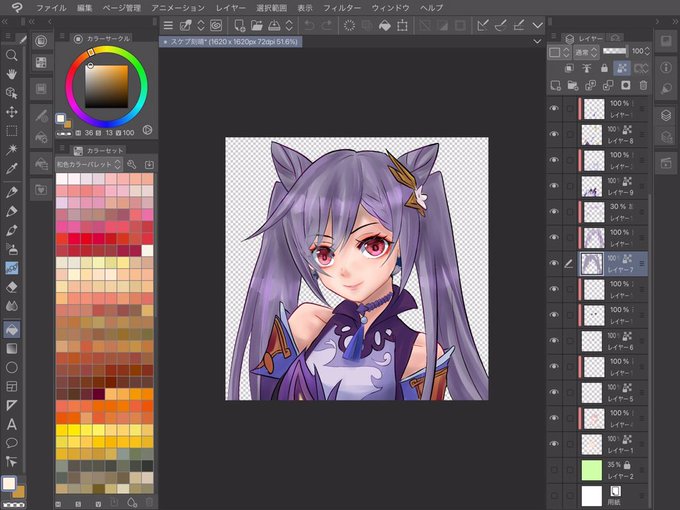Viewport: 680px width, 510px height.
Task: Toggle Lock transparent pixels in layer panel
Action: coord(621,68)
